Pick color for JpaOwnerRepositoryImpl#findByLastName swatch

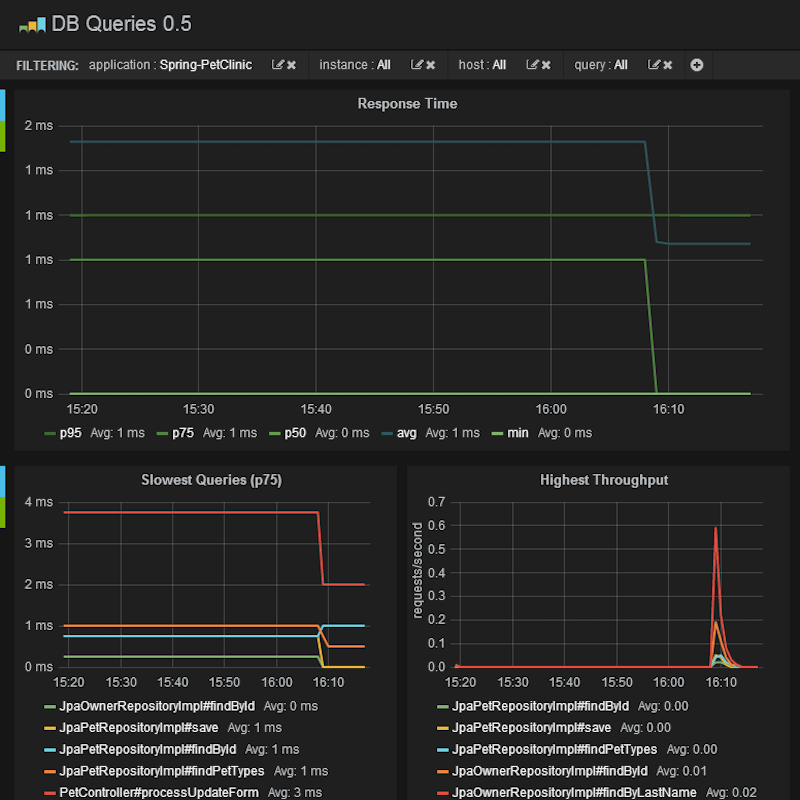tap(442, 793)
